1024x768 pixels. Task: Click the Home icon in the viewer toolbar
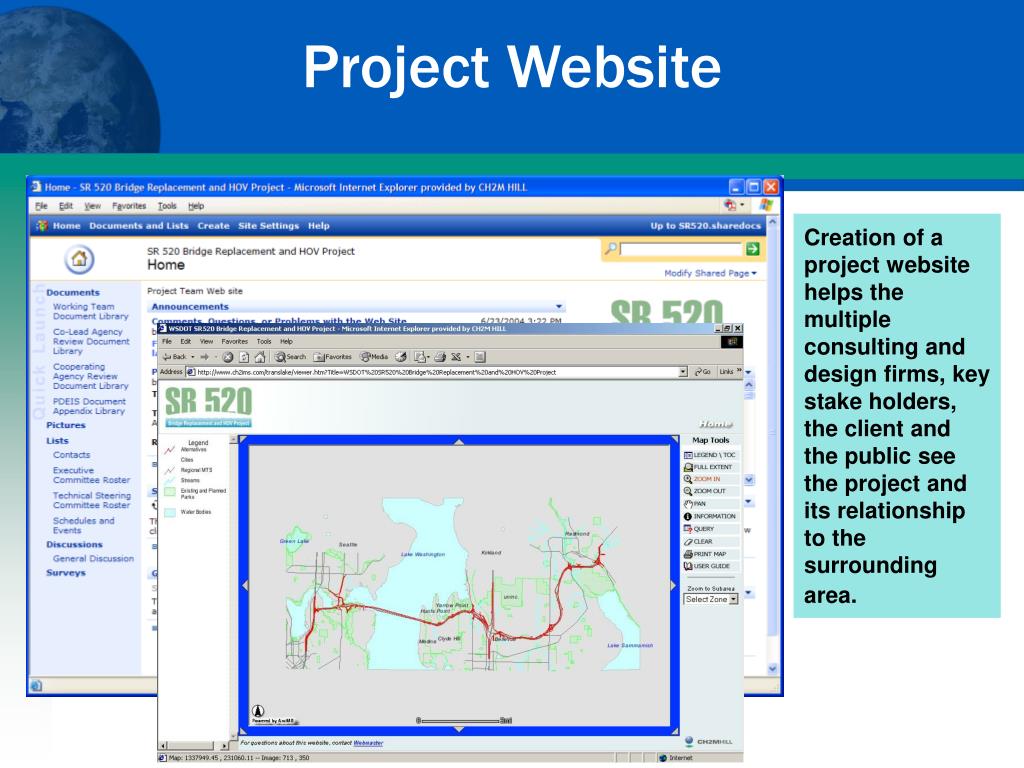(260, 357)
